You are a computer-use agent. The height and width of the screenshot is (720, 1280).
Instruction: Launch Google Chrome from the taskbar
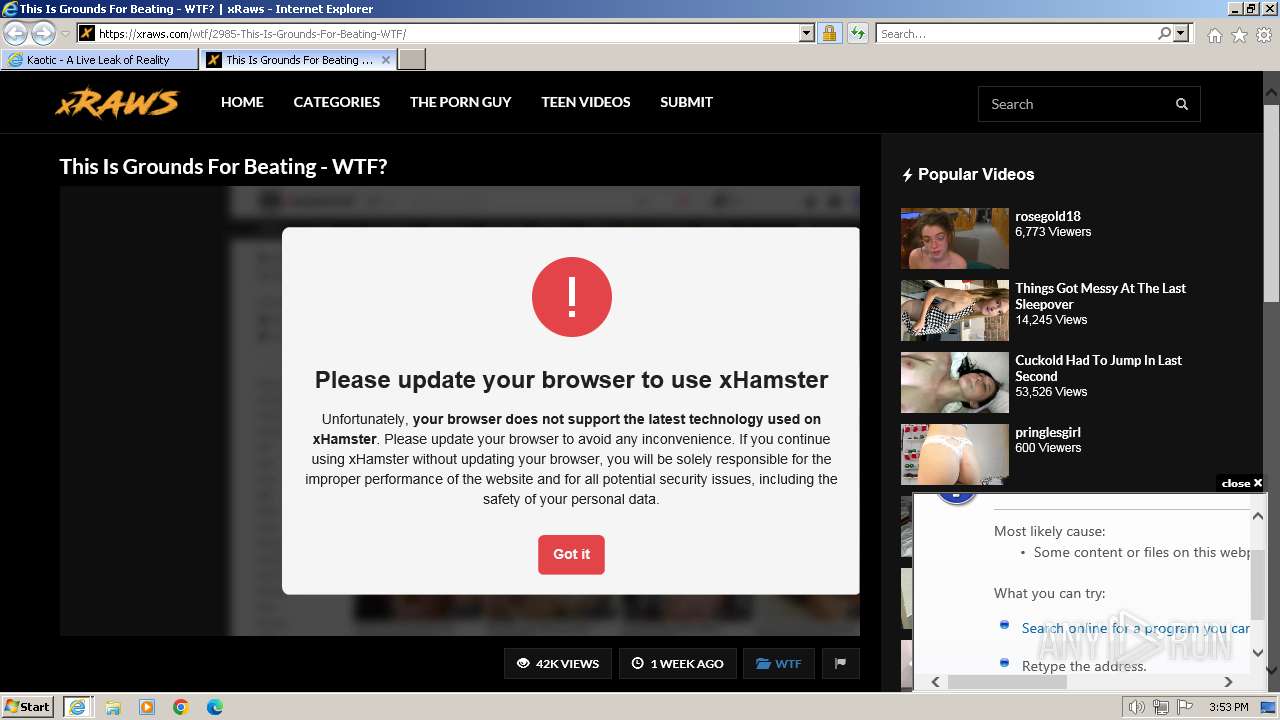181,707
